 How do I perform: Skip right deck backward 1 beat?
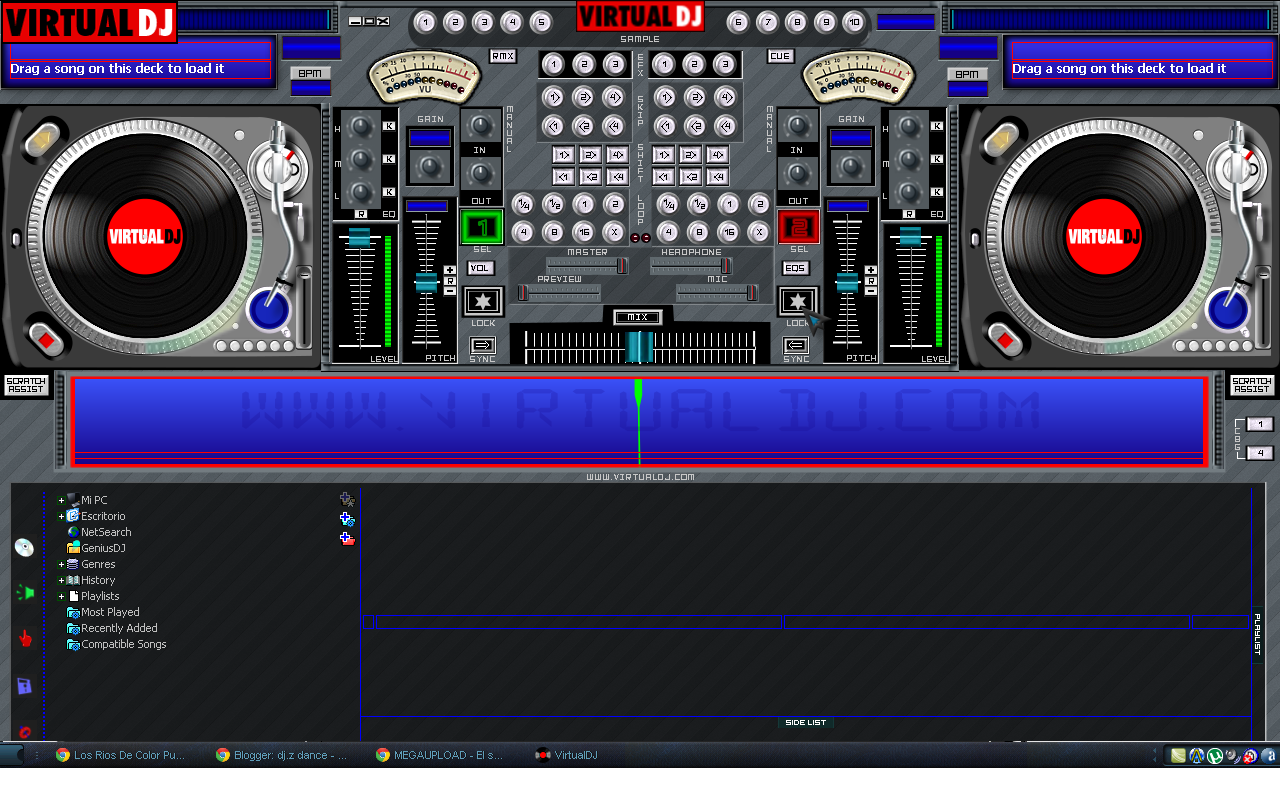664,126
